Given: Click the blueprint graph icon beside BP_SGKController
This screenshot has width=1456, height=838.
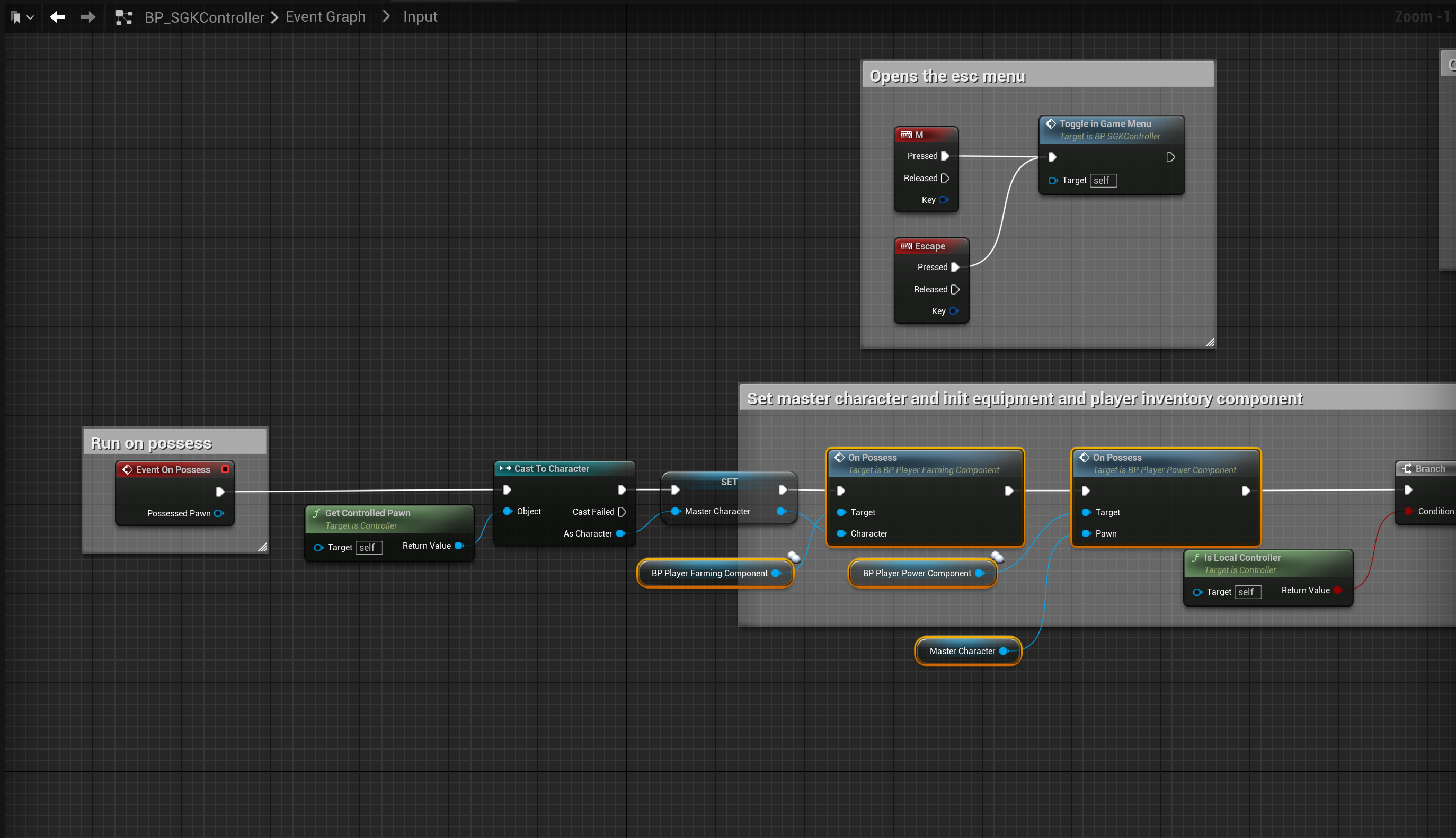Looking at the screenshot, I should click(x=123, y=17).
